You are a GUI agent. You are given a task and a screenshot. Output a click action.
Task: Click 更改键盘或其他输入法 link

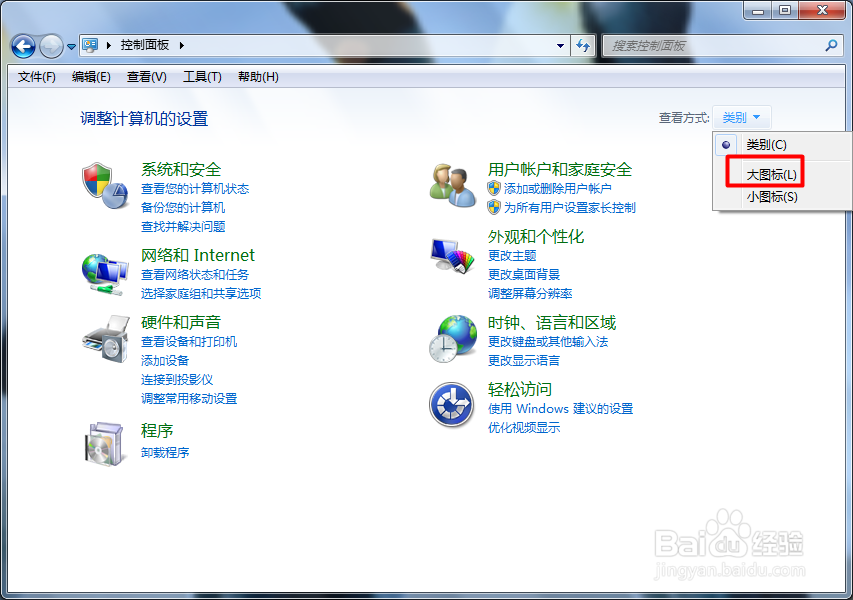(x=548, y=342)
